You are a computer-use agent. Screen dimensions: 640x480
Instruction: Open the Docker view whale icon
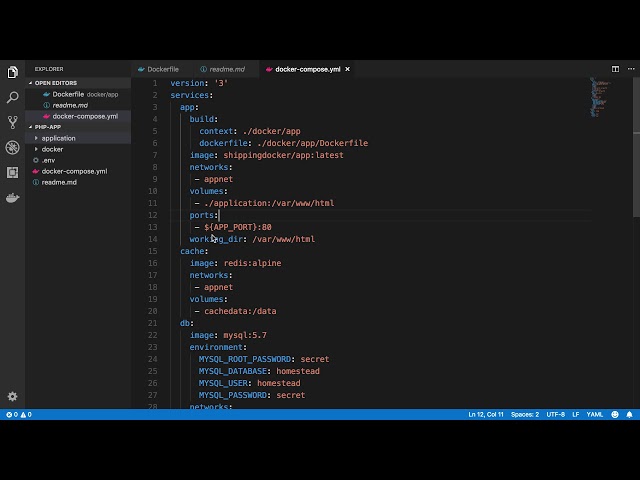(13, 198)
